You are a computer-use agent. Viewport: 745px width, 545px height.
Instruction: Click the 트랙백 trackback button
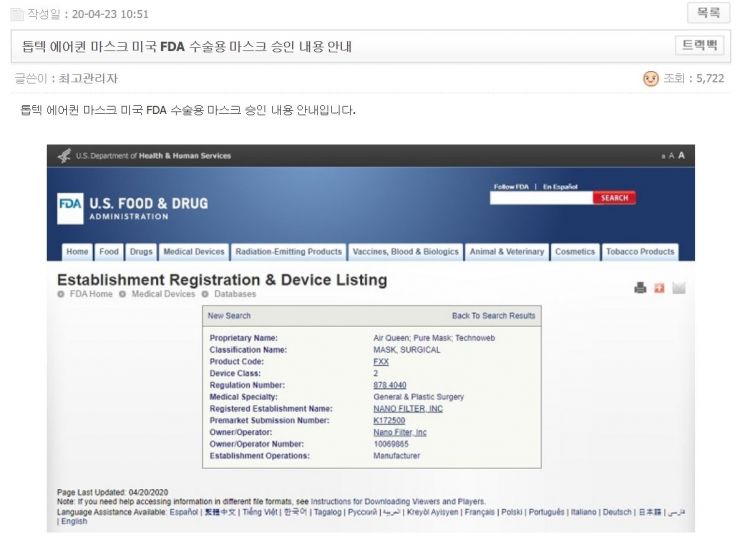point(699,46)
